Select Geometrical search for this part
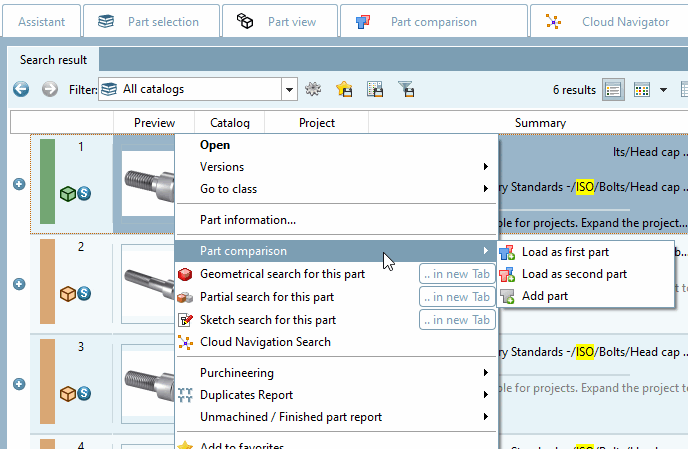The width and height of the screenshot is (688, 449). click(x=282, y=274)
